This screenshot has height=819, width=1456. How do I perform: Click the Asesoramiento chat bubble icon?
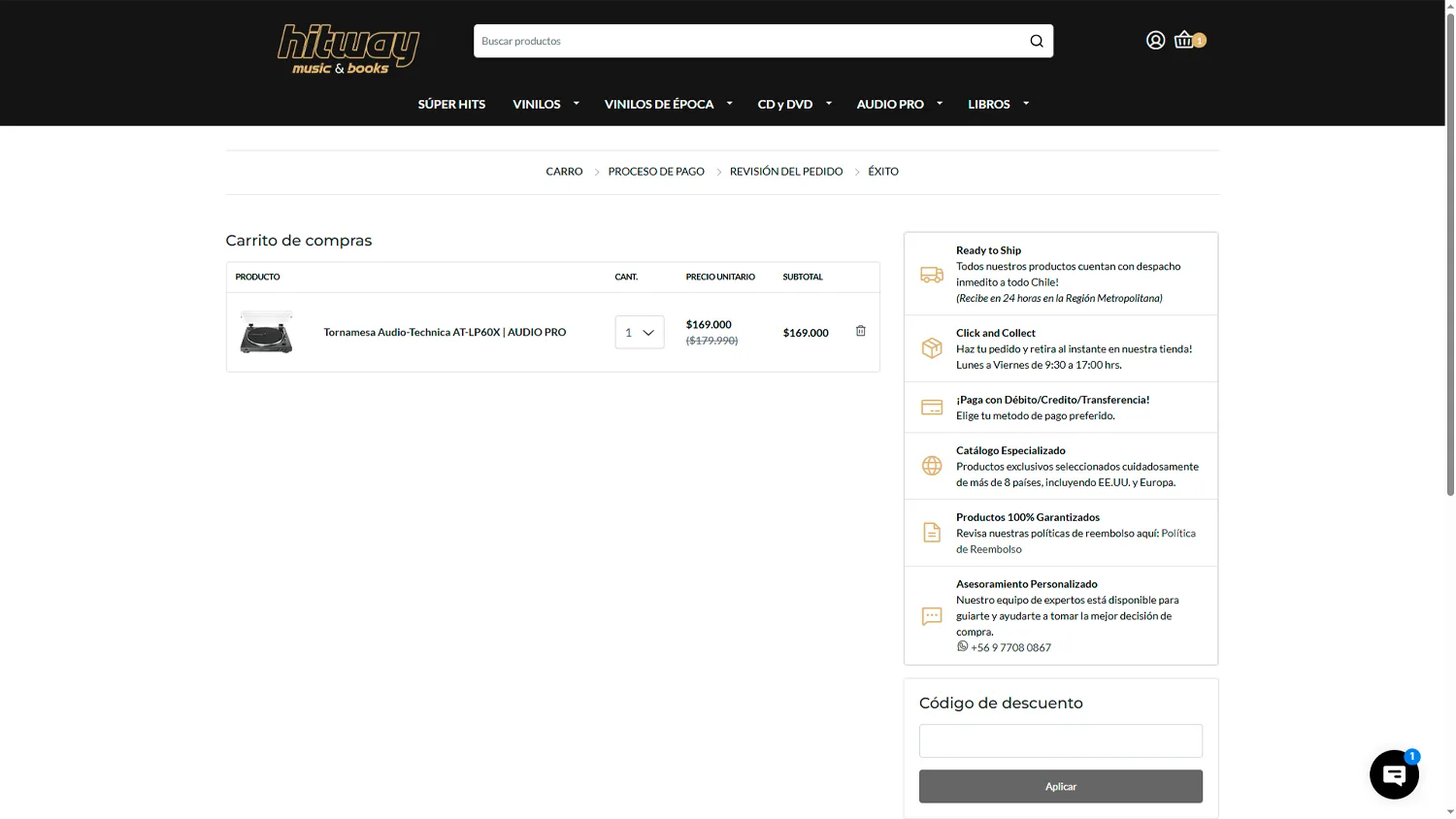pyautogui.click(x=932, y=616)
